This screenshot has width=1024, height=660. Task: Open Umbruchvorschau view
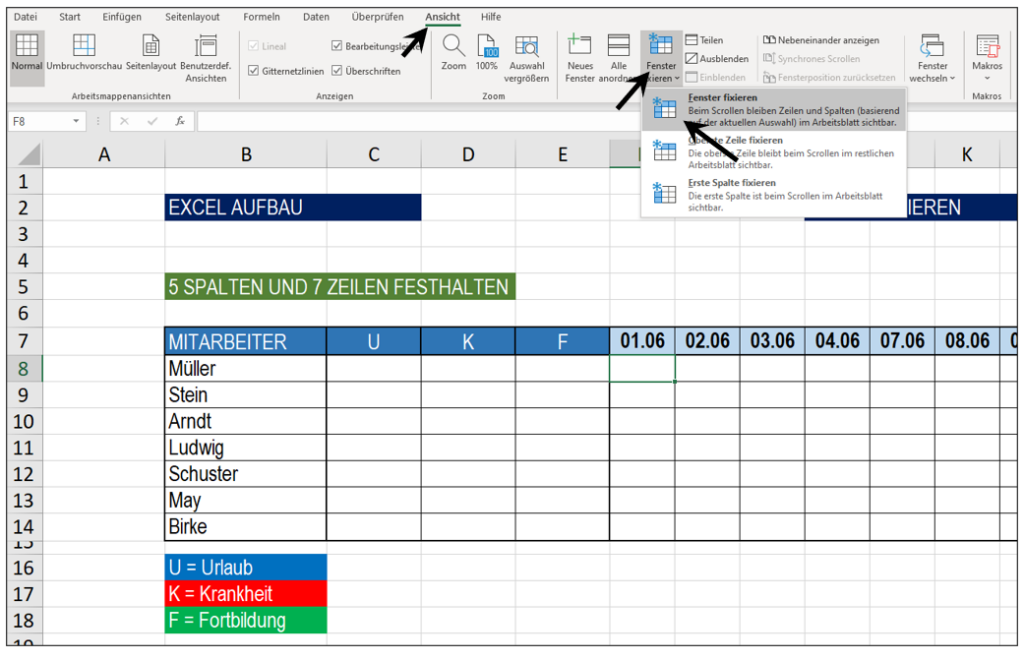[x=84, y=53]
